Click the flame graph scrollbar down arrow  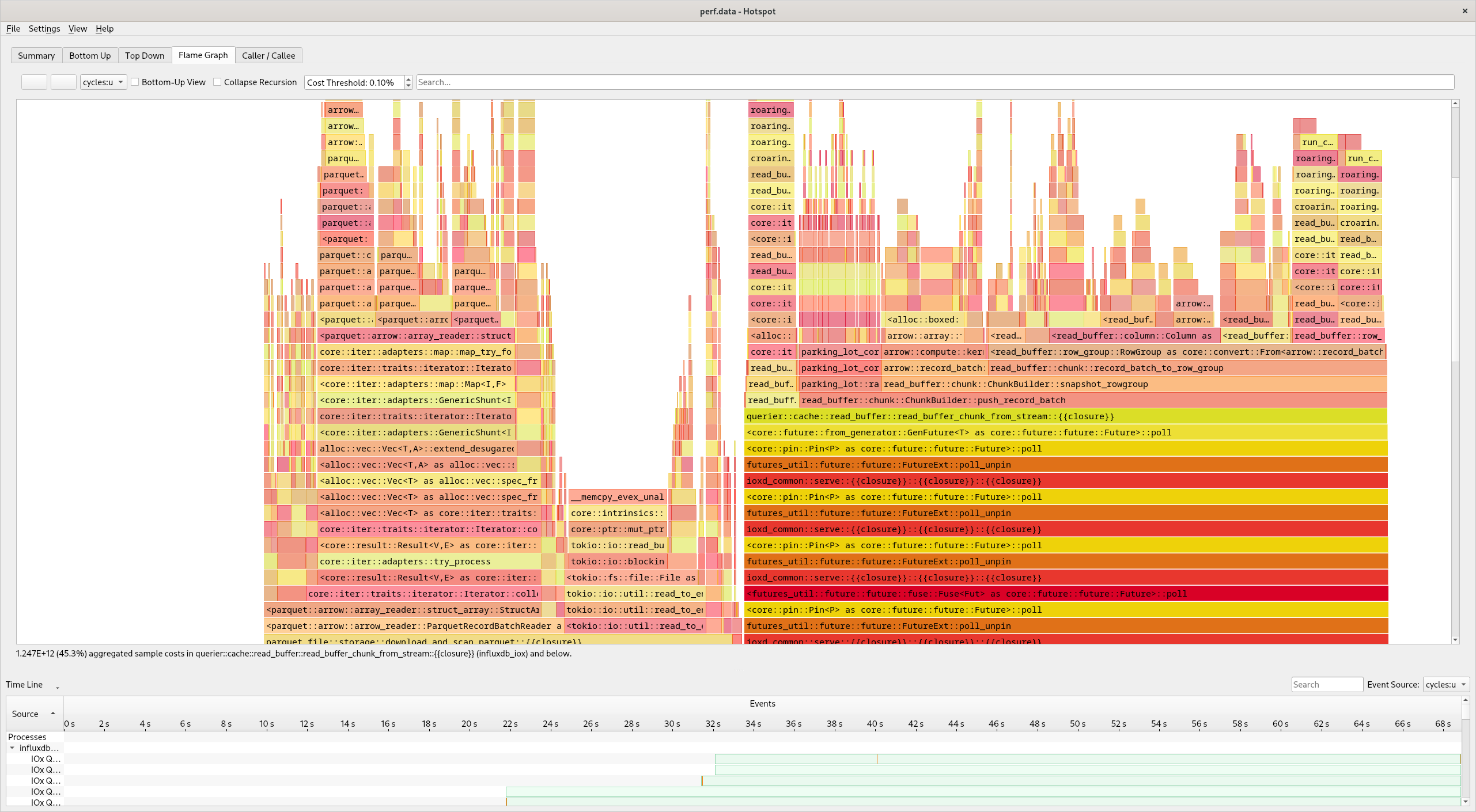point(1455,640)
